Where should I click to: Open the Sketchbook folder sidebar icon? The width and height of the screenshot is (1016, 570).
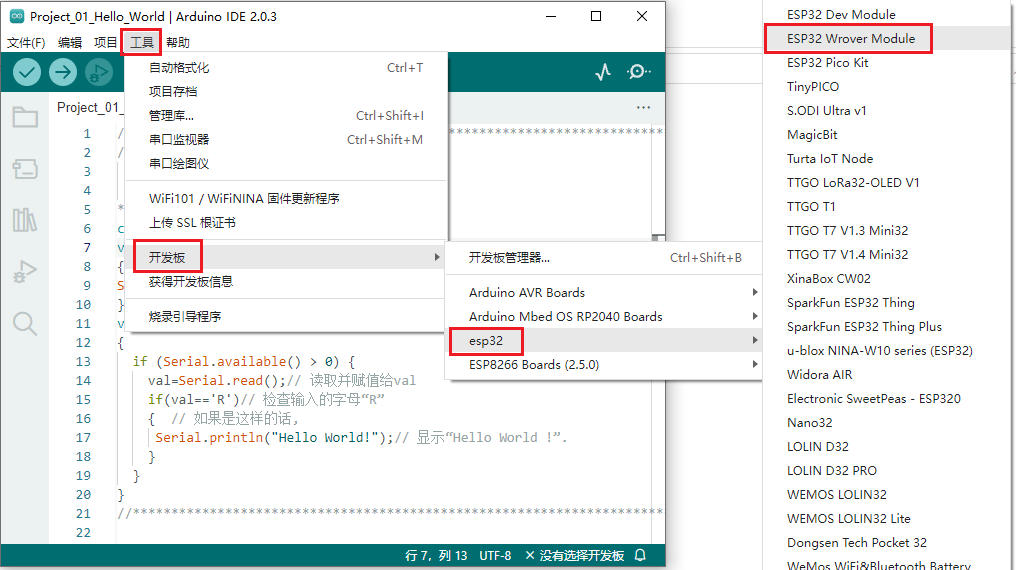25,118
